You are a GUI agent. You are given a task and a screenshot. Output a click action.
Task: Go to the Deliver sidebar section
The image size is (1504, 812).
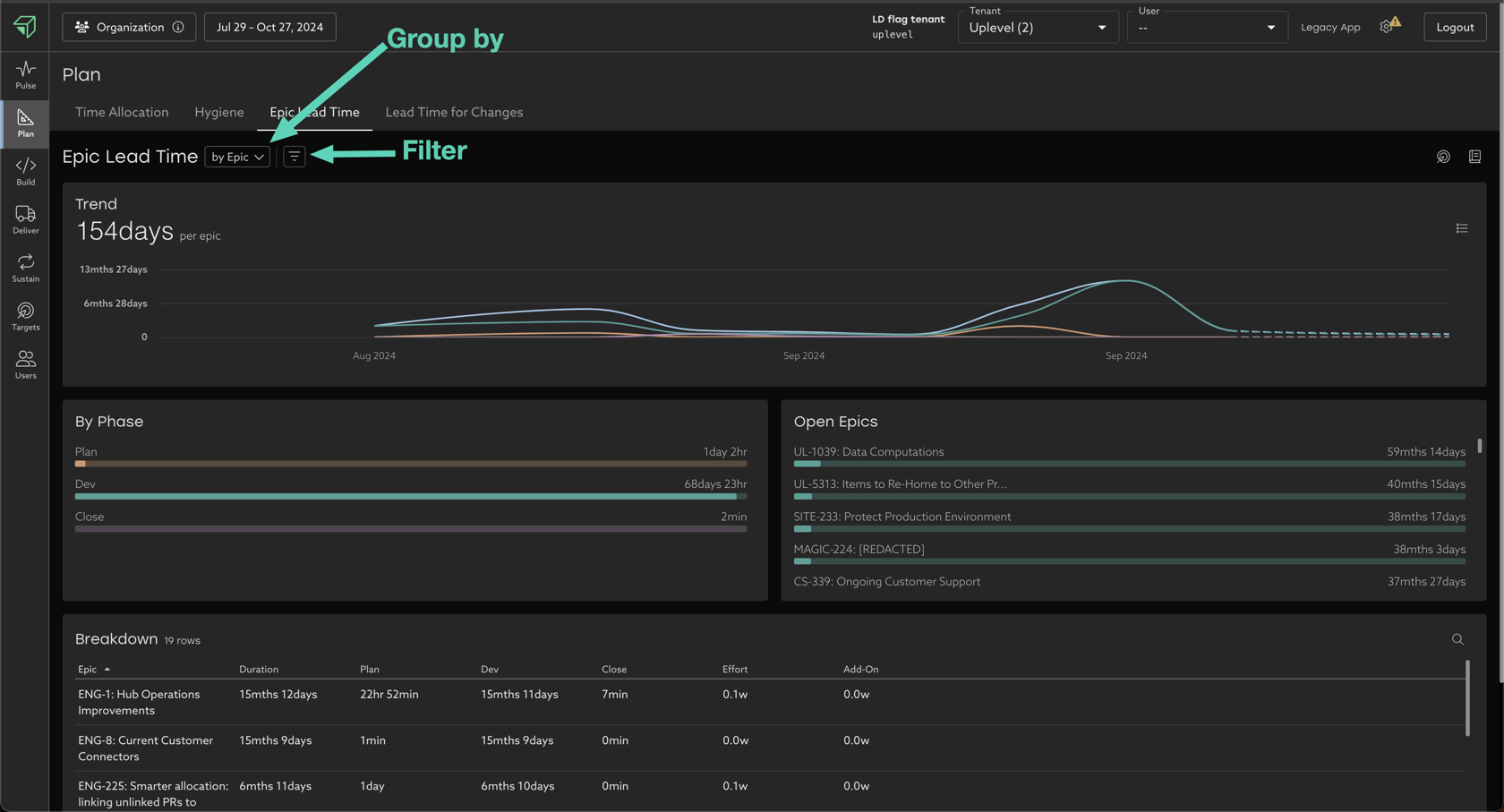pos(25,219)
